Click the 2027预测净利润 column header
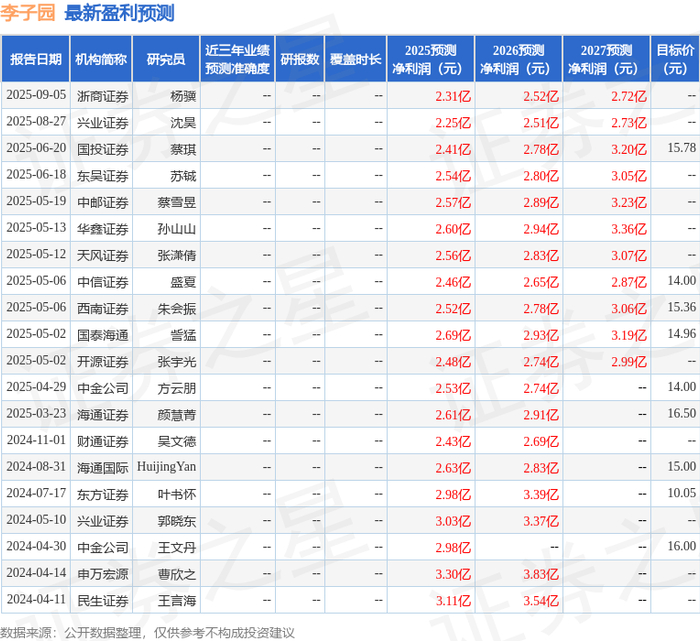The width and height of the screenshot is (700, 641). point(606,59)
